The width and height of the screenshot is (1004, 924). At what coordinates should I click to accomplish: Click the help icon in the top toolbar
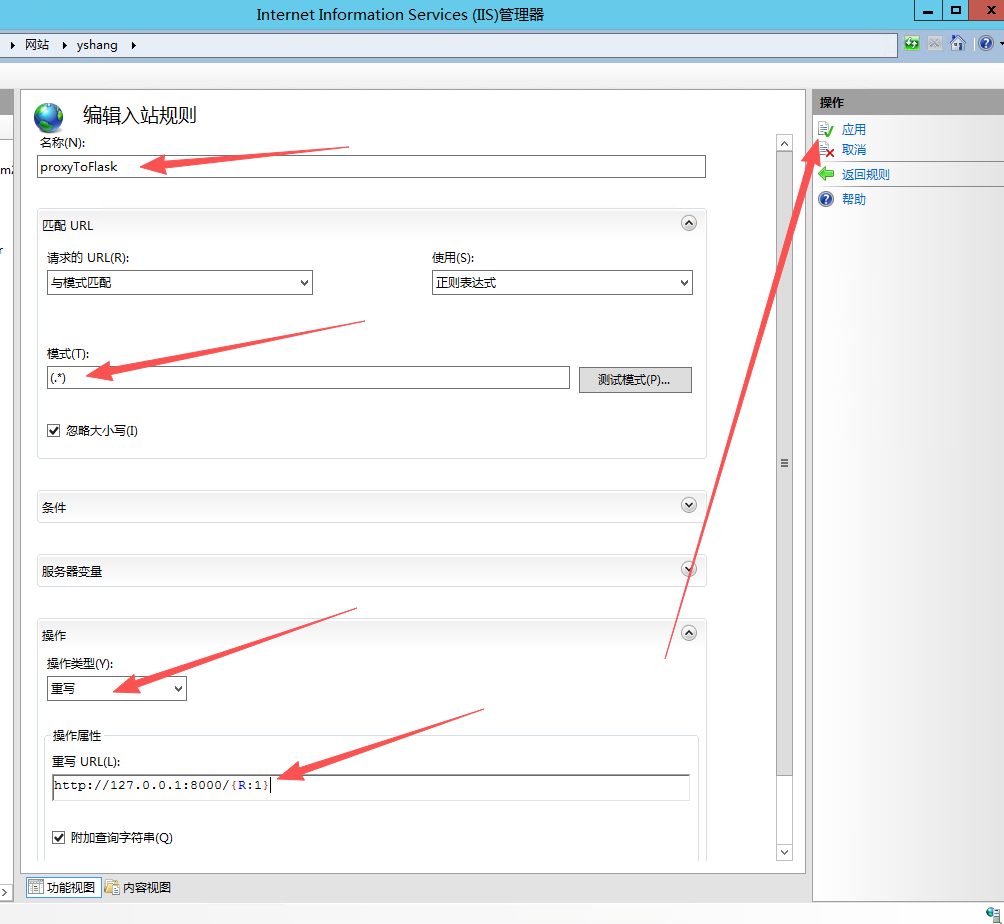986,44
